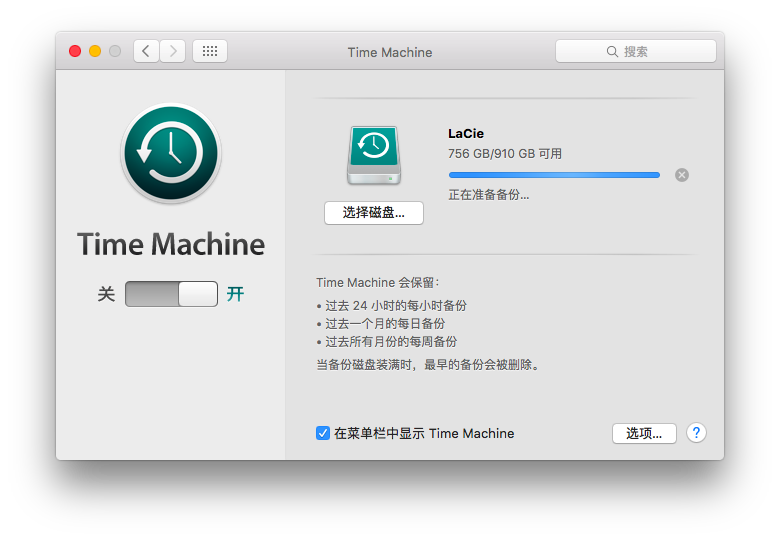Show all preferences via grid icon
780x540 pixels.
(x=210, y=51)
